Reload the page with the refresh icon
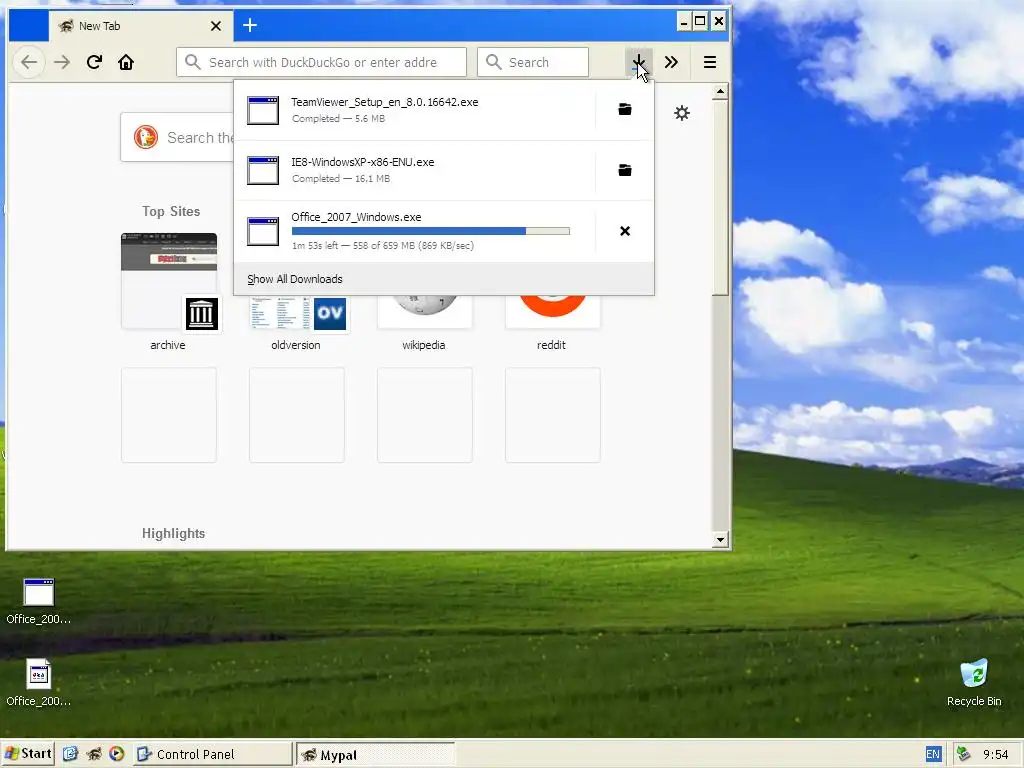 [x=94, y=62]
